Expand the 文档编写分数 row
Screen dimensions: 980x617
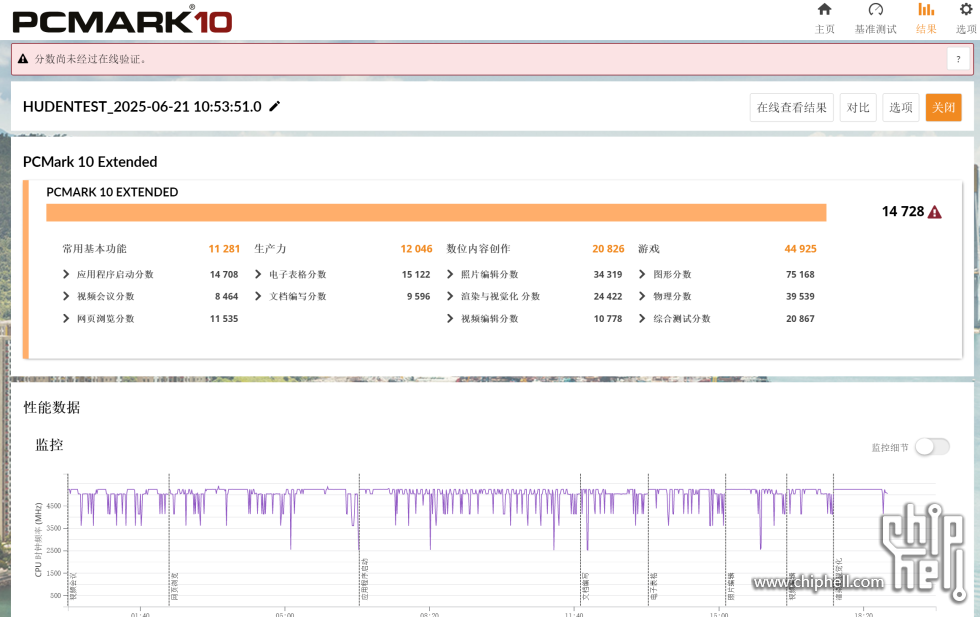point(258,296)
